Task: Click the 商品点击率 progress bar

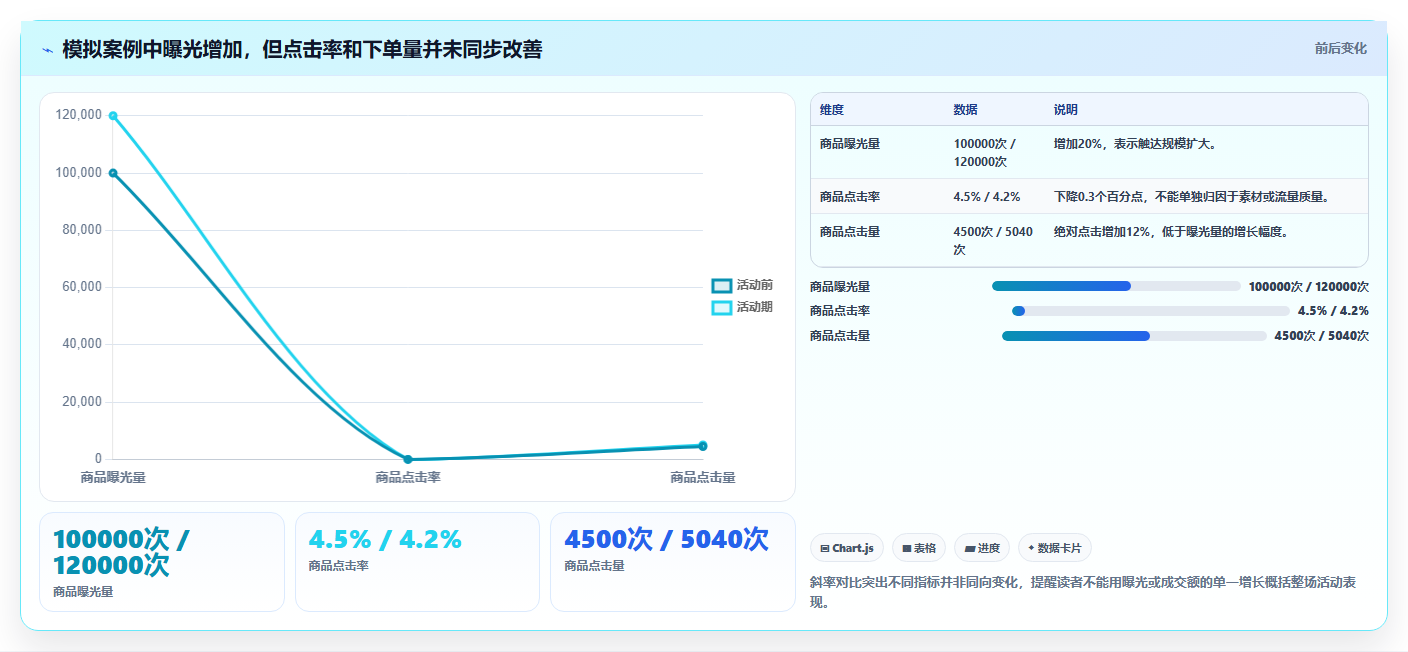Action: pyautogui.click(x=1151, y=311)
